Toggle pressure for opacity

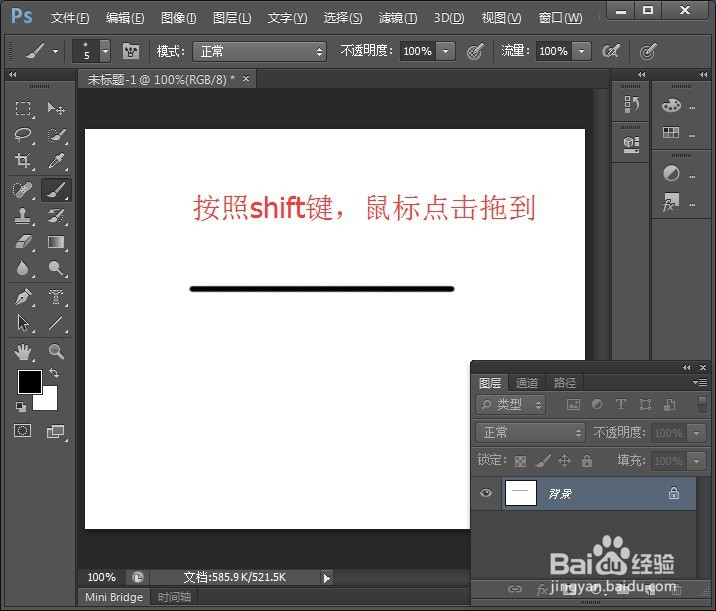[x=475, y=51]
